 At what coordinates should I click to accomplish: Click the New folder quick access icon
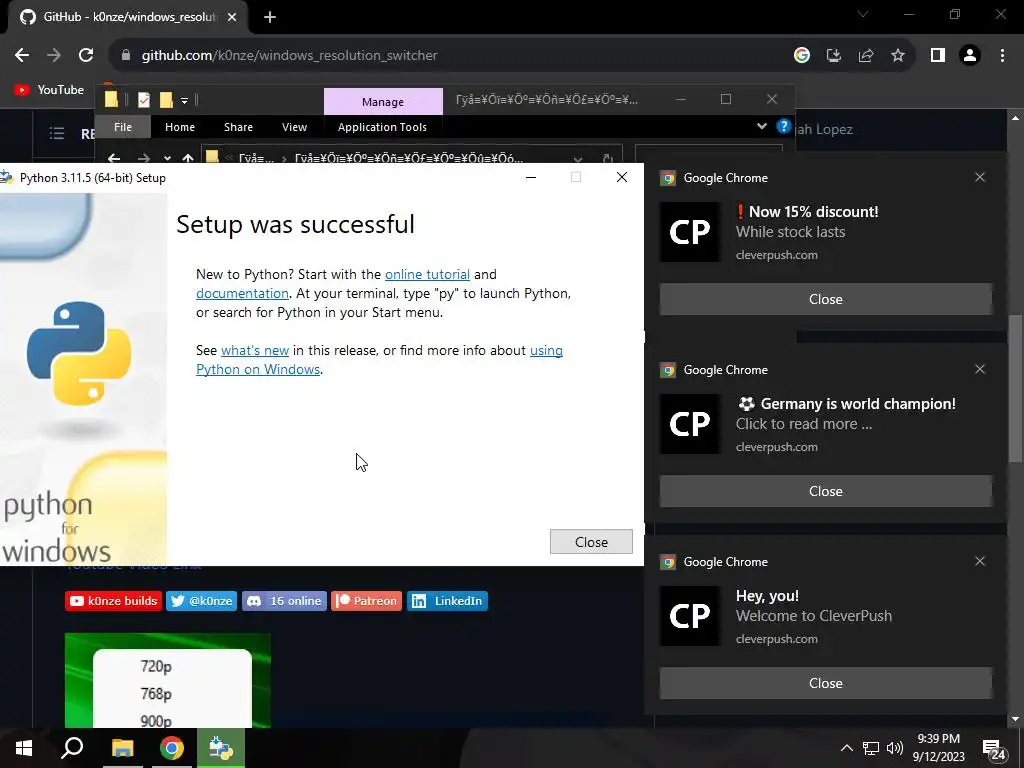[x=166, y=99]
